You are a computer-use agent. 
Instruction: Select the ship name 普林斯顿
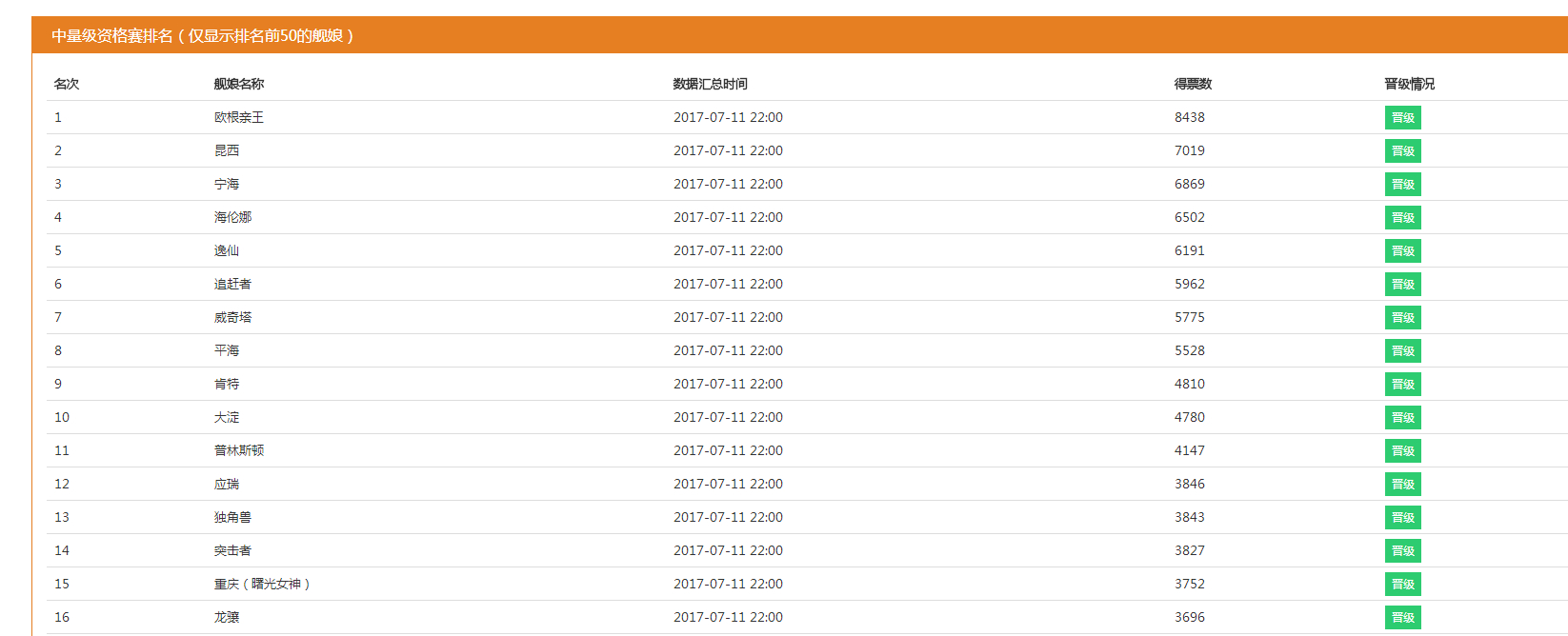(239, 450)
